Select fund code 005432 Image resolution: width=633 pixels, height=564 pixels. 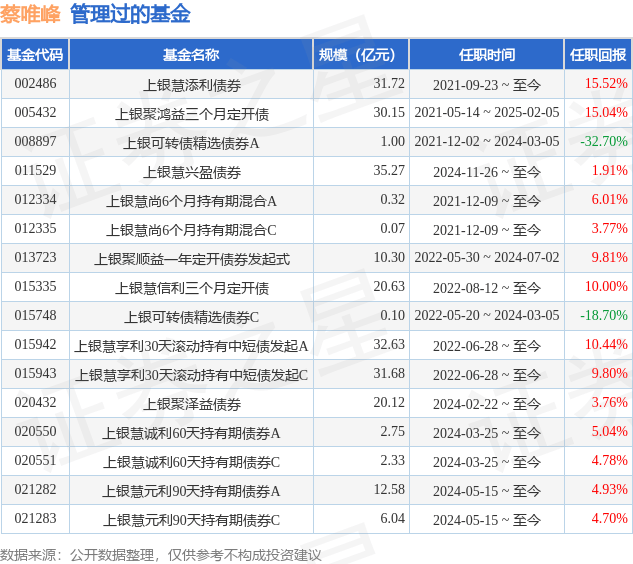[35, 113]
